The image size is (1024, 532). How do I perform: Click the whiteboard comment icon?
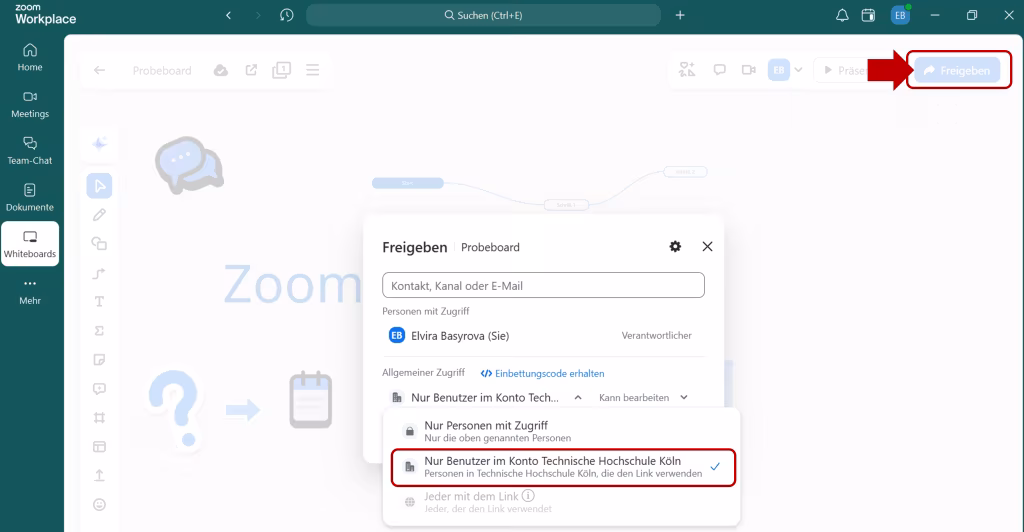[719, 70]
